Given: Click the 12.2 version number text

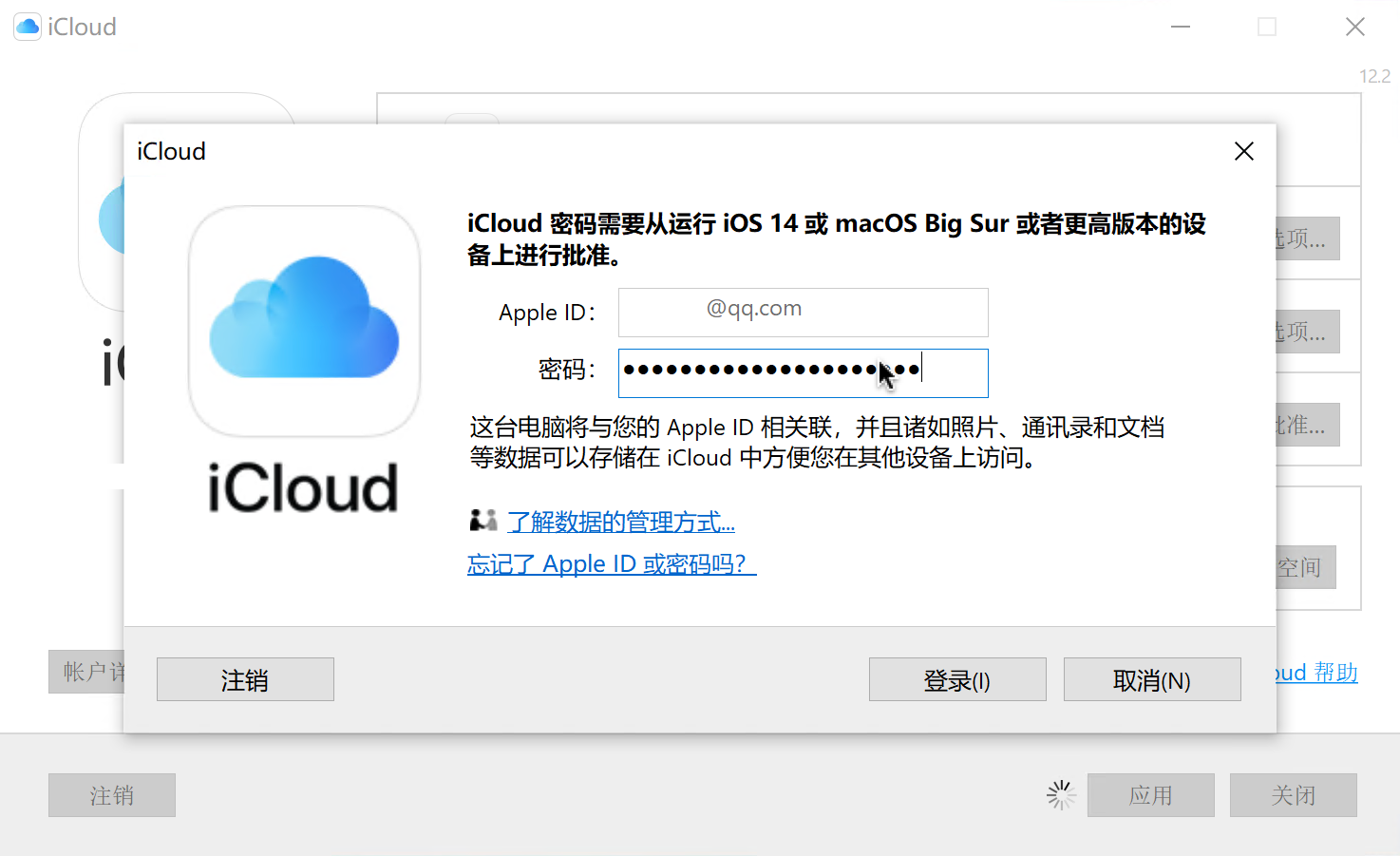Looking at the screenshot, I should pyautogui.click(x=1374, y=76).
